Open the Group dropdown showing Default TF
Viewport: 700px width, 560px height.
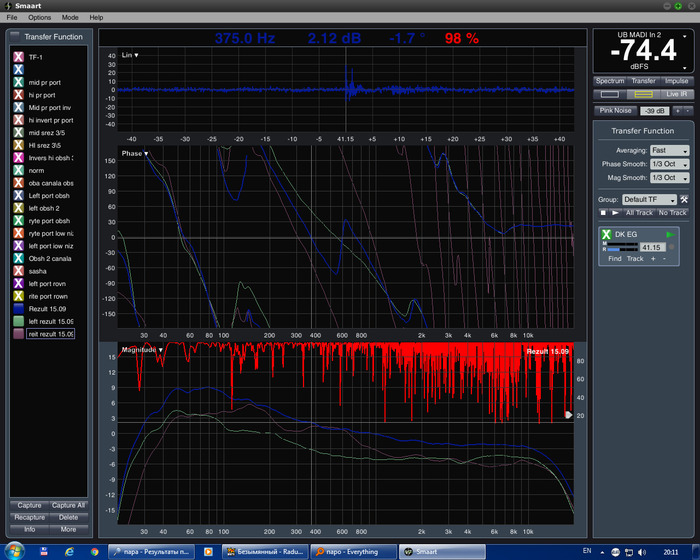coord(649,200)
